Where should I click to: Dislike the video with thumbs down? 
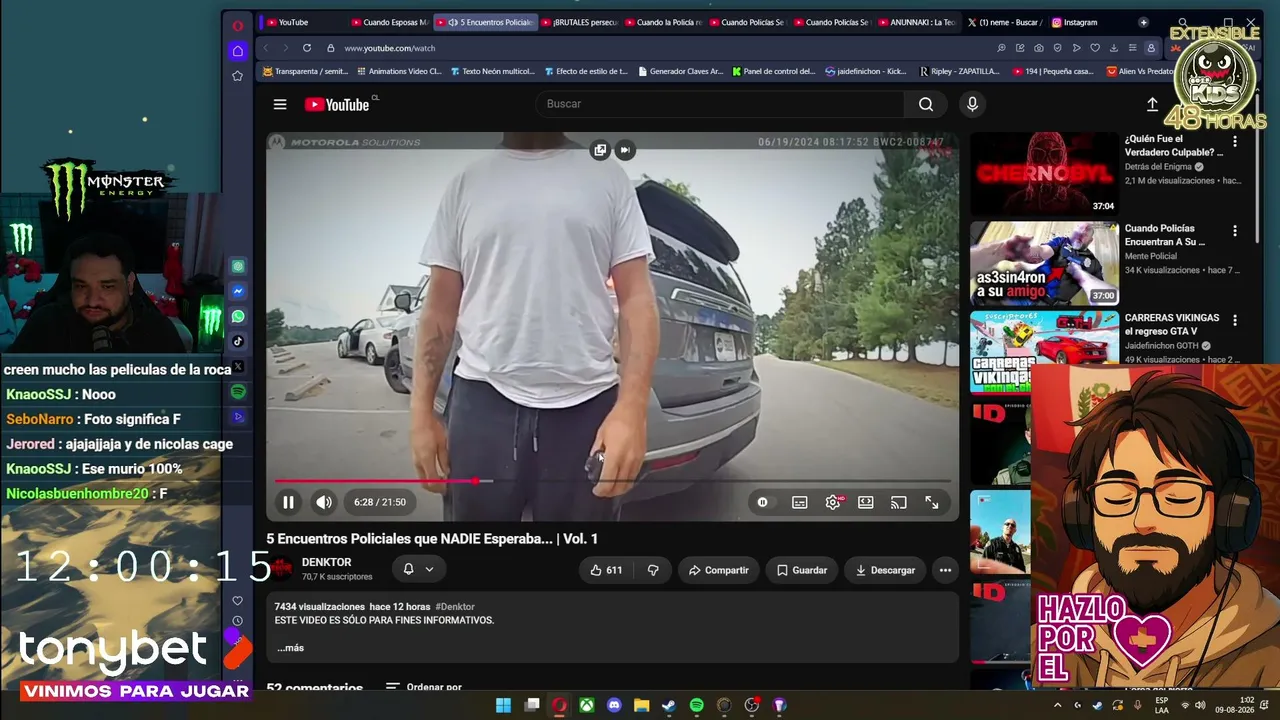(653, 570)
